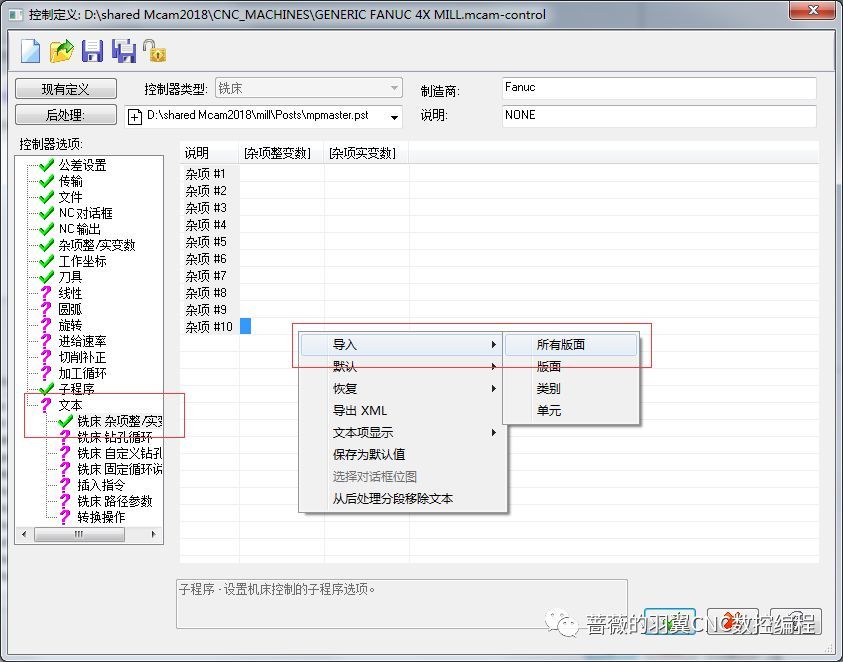Choose 所有版面 in the submenu
This screenshot has height=662, width=843.
[571, 345]
